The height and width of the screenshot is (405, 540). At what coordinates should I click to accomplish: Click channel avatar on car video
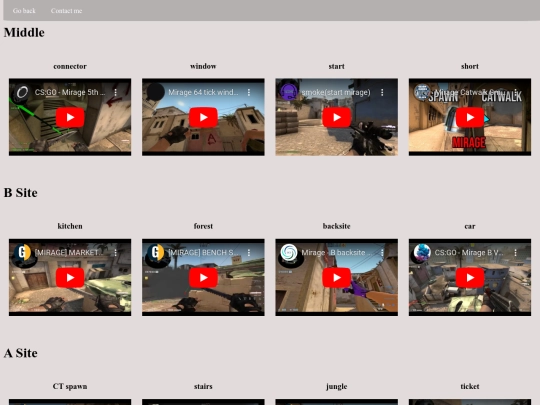tap(422, 252)
